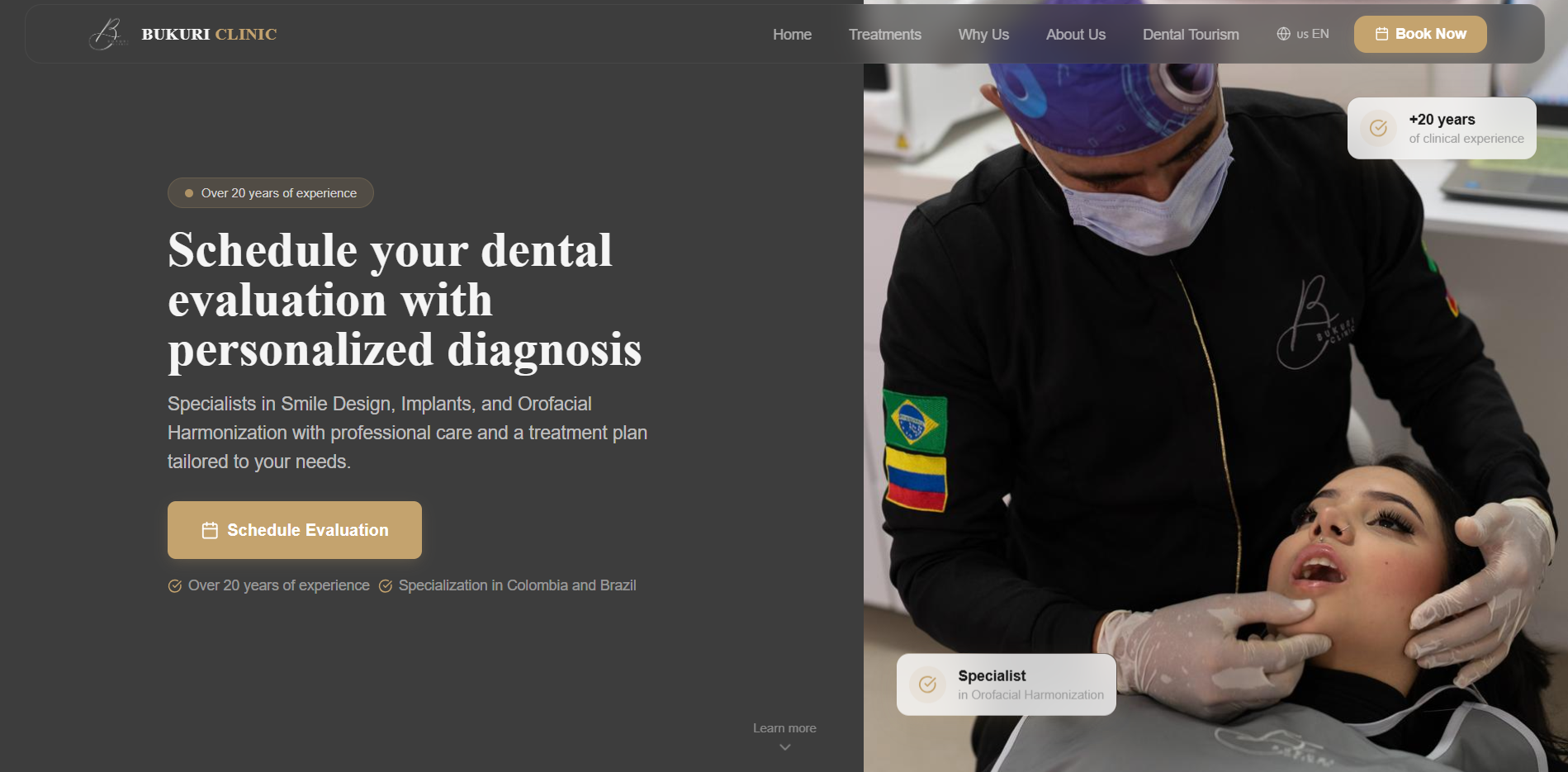This screenshot has height=772, width=1568.
Task: Click the Schedule Evaluation button
Action: click(295, 530)
